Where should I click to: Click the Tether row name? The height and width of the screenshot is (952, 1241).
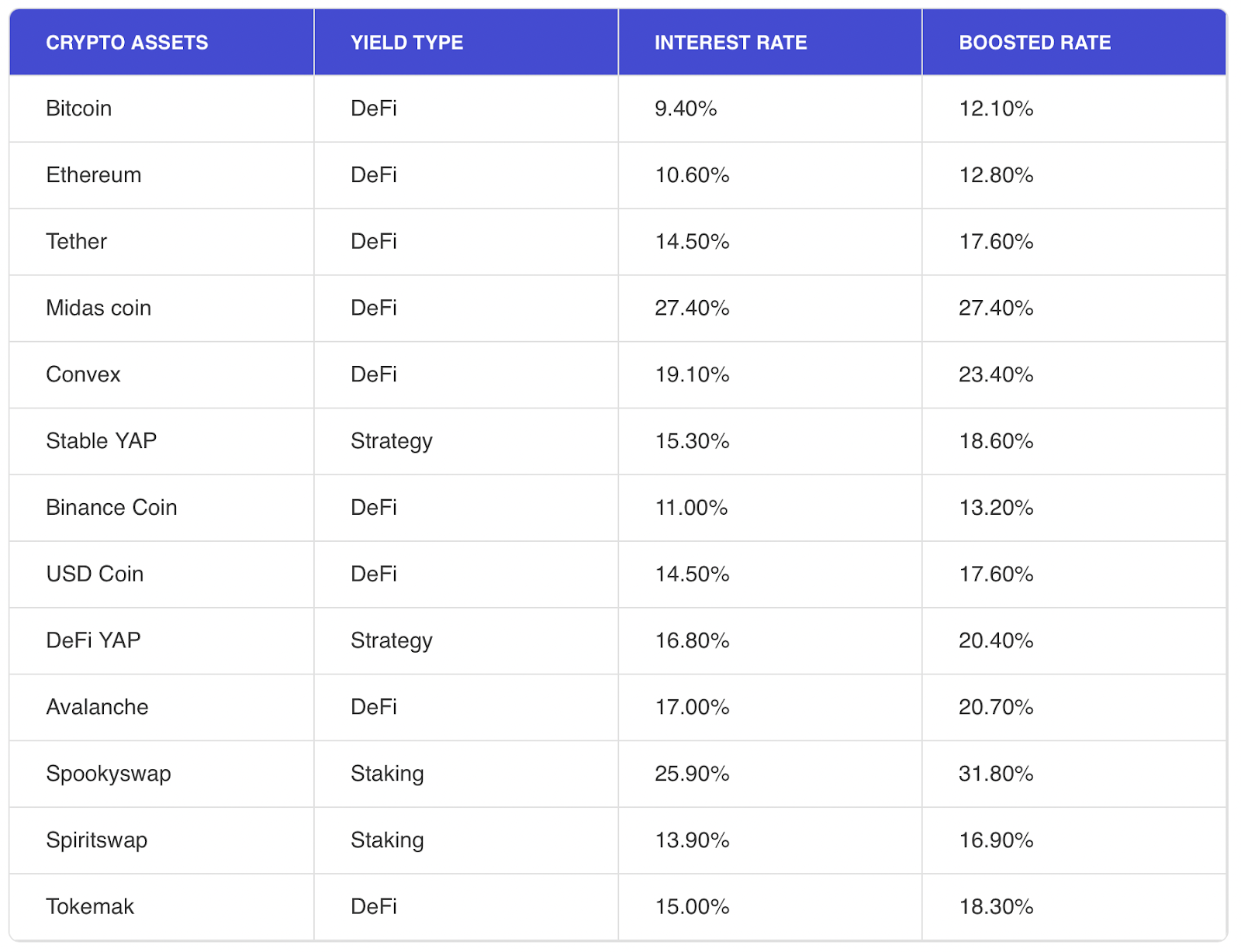coord(77,242)
